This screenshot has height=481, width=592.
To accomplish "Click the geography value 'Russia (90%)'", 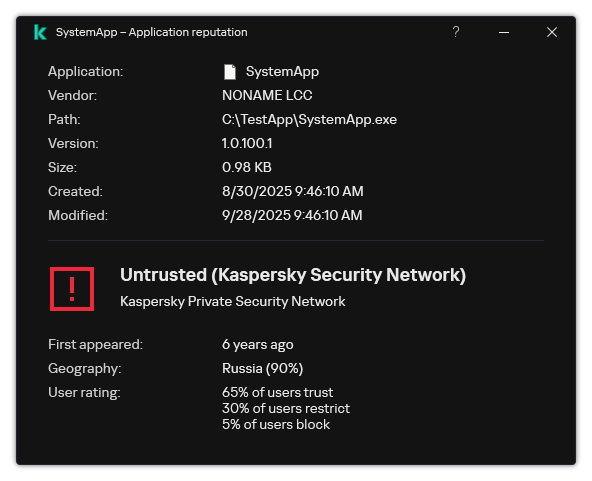I will [262, 368].
